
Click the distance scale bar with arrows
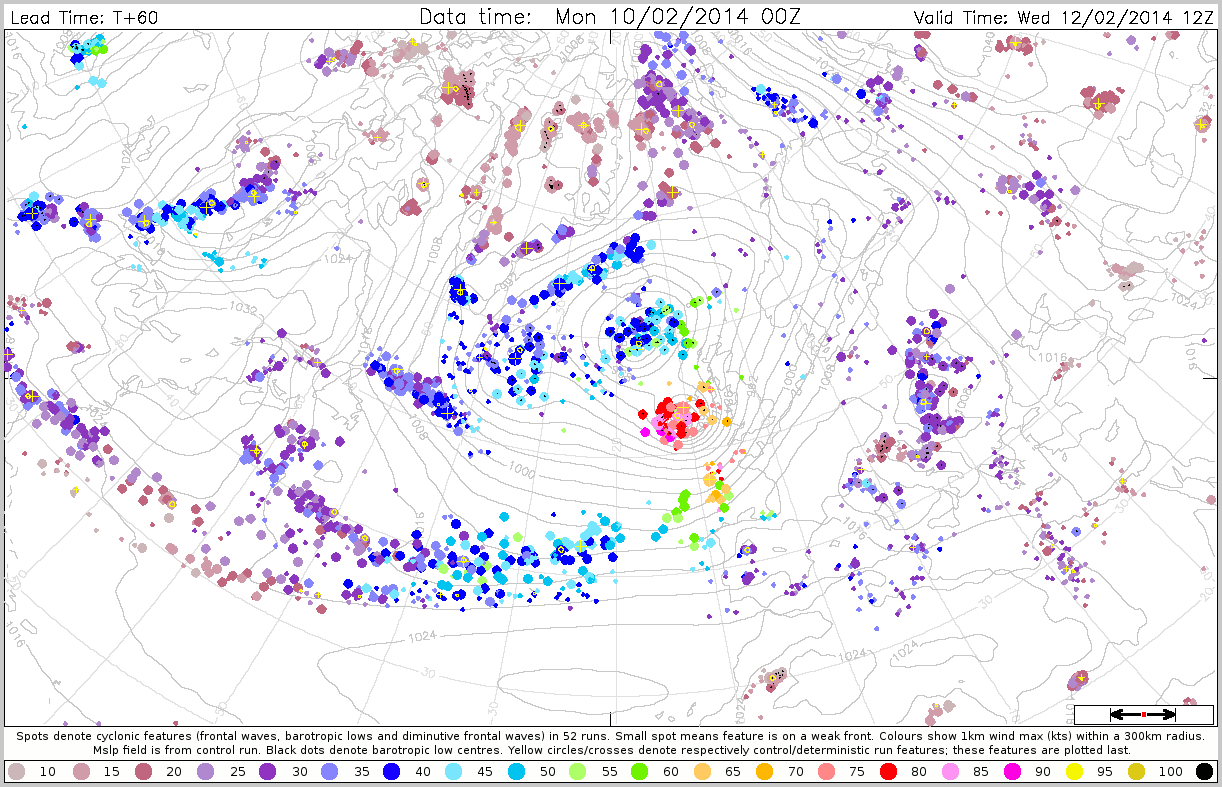(1143, 714)
